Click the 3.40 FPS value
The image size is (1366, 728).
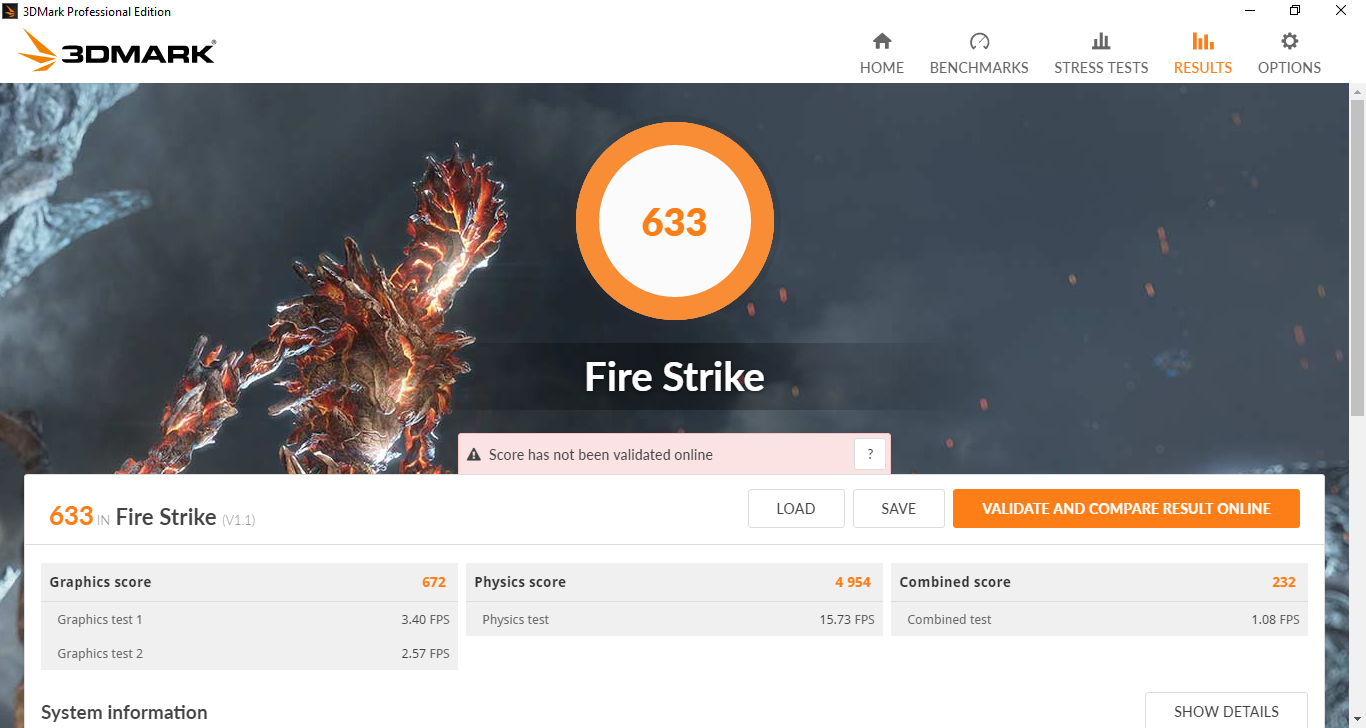pyautogui.click(x=425, y=619)
